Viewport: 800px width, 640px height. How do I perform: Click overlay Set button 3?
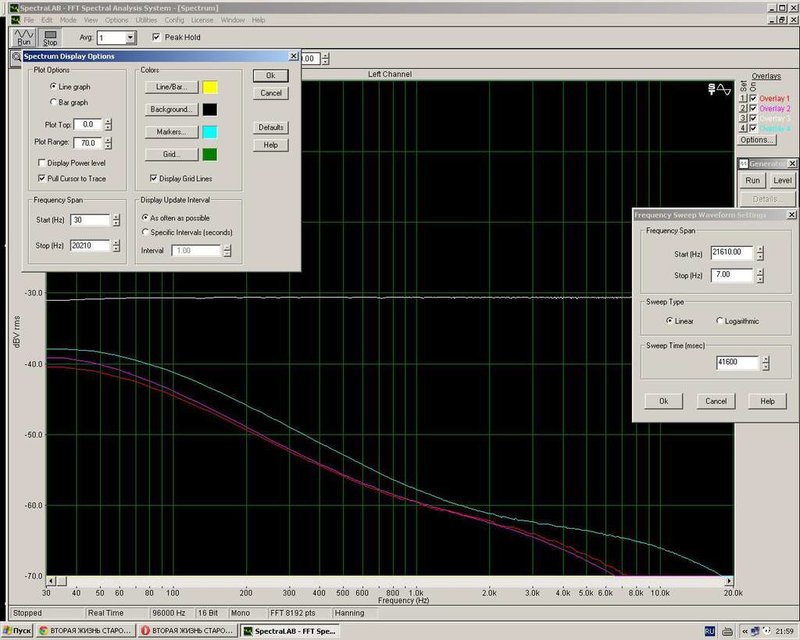[743, 118]
